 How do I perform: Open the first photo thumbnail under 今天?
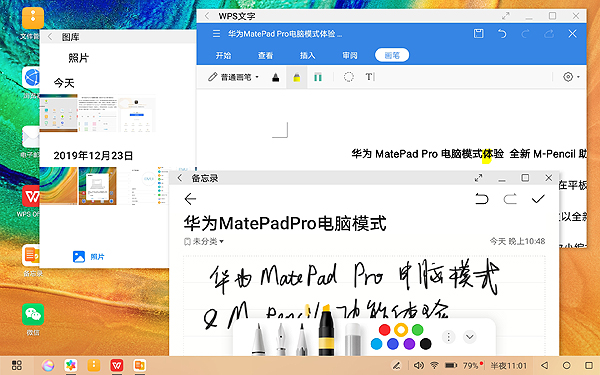click(59, 113)
